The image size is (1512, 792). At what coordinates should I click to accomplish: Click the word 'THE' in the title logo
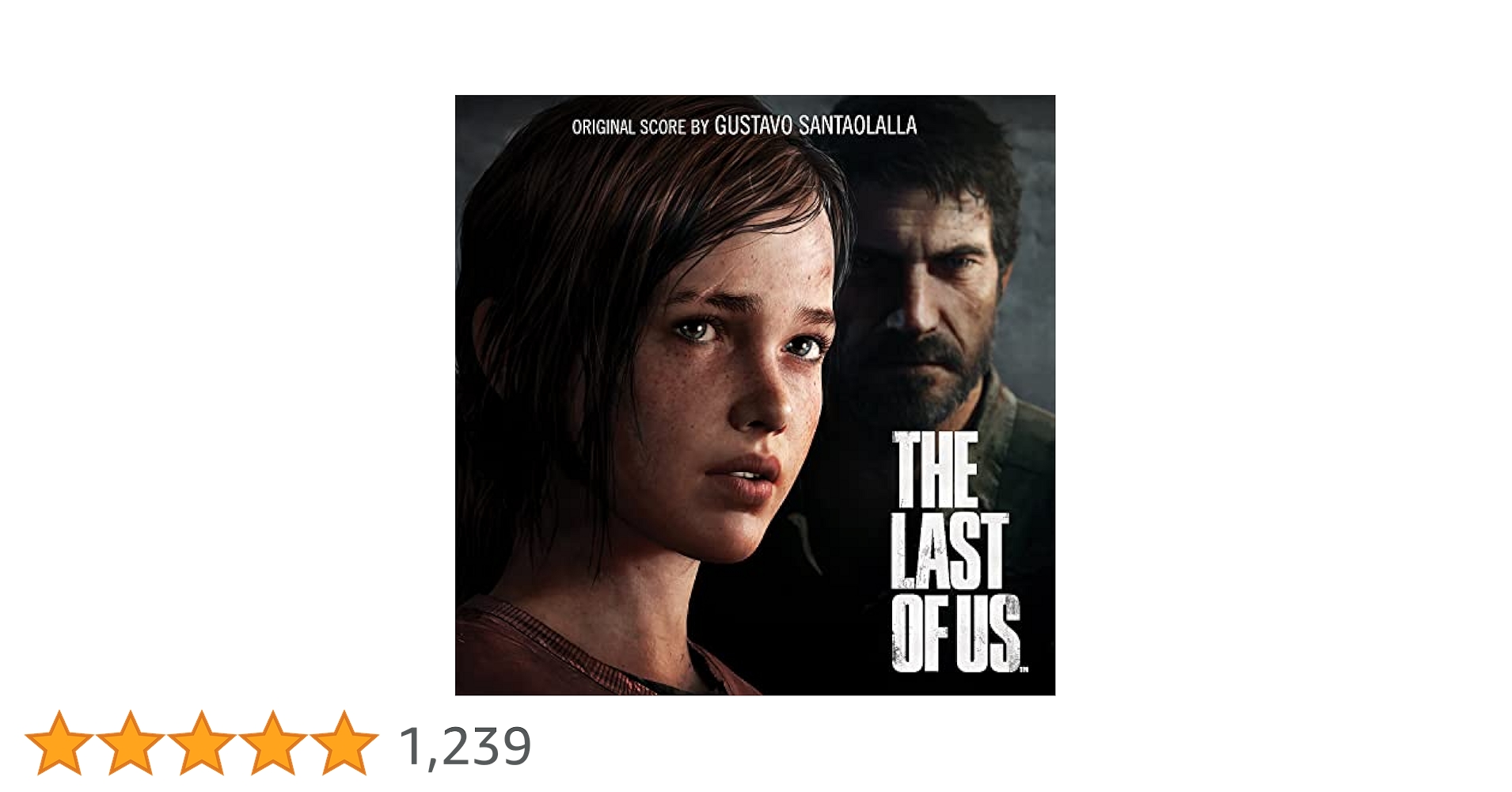point(936,470)
